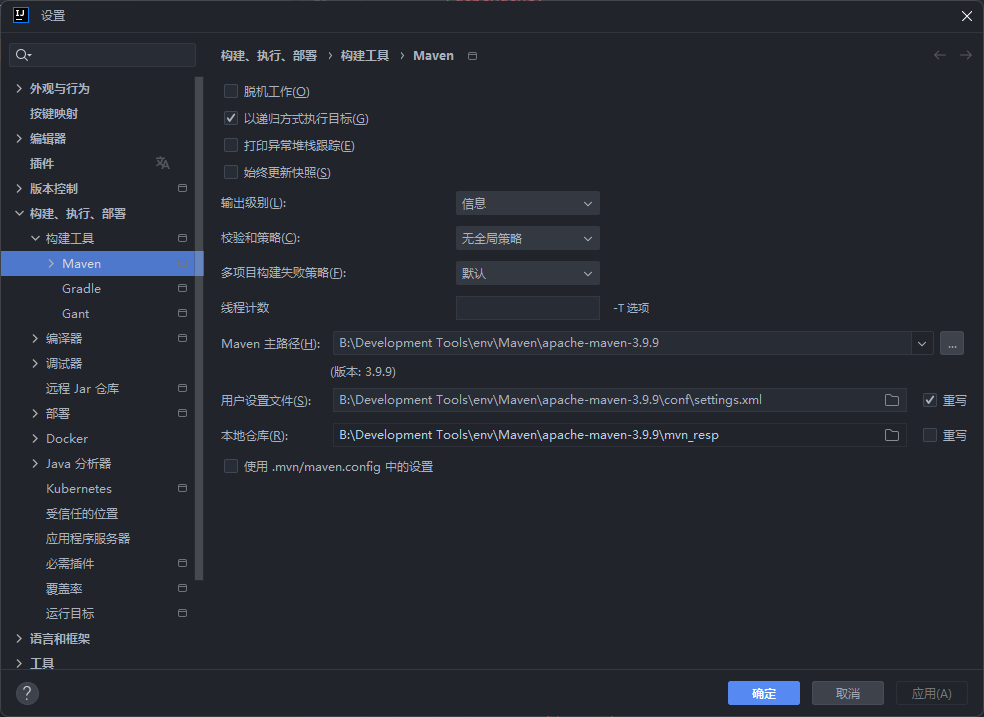The image size is (984, 717).
Task: Click project-level icon in the Maven tree row
Action: [x=183, y=263]
